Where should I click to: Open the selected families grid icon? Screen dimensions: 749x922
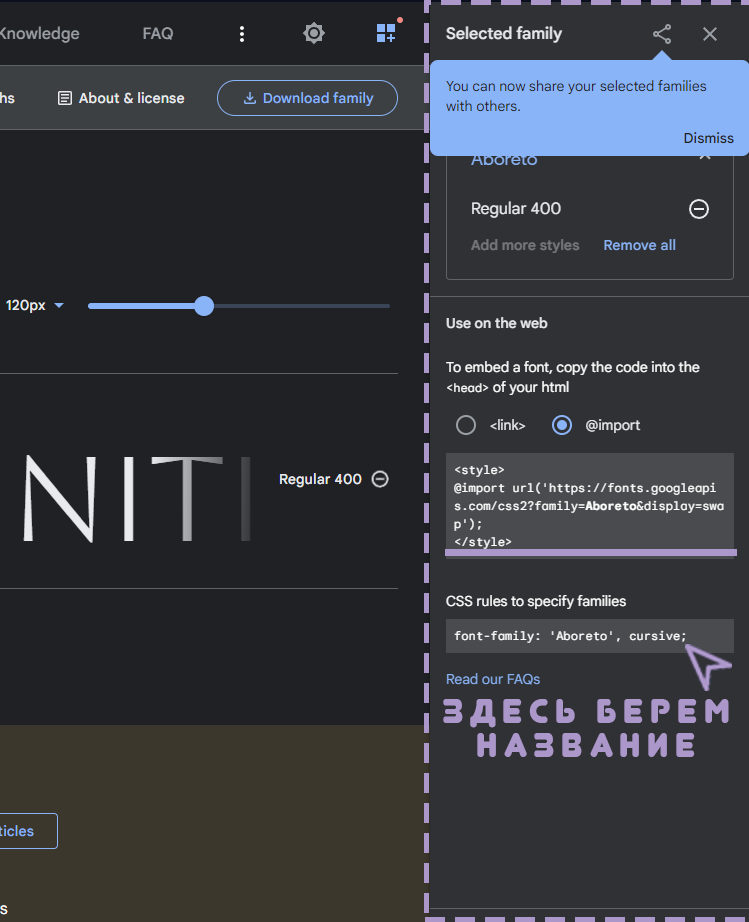click(x=386, y=34)
